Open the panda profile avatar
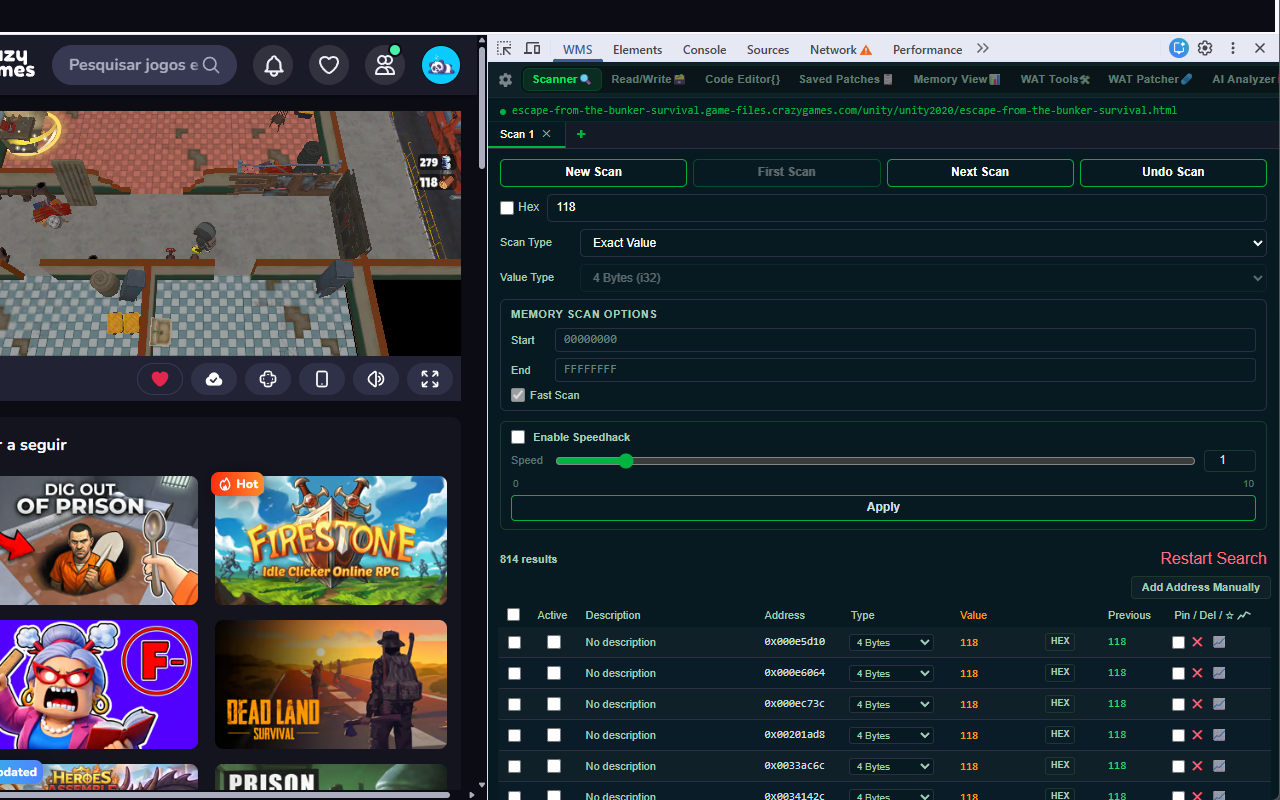The width and height of the screenshot is (1280, 800). [441, 65]
